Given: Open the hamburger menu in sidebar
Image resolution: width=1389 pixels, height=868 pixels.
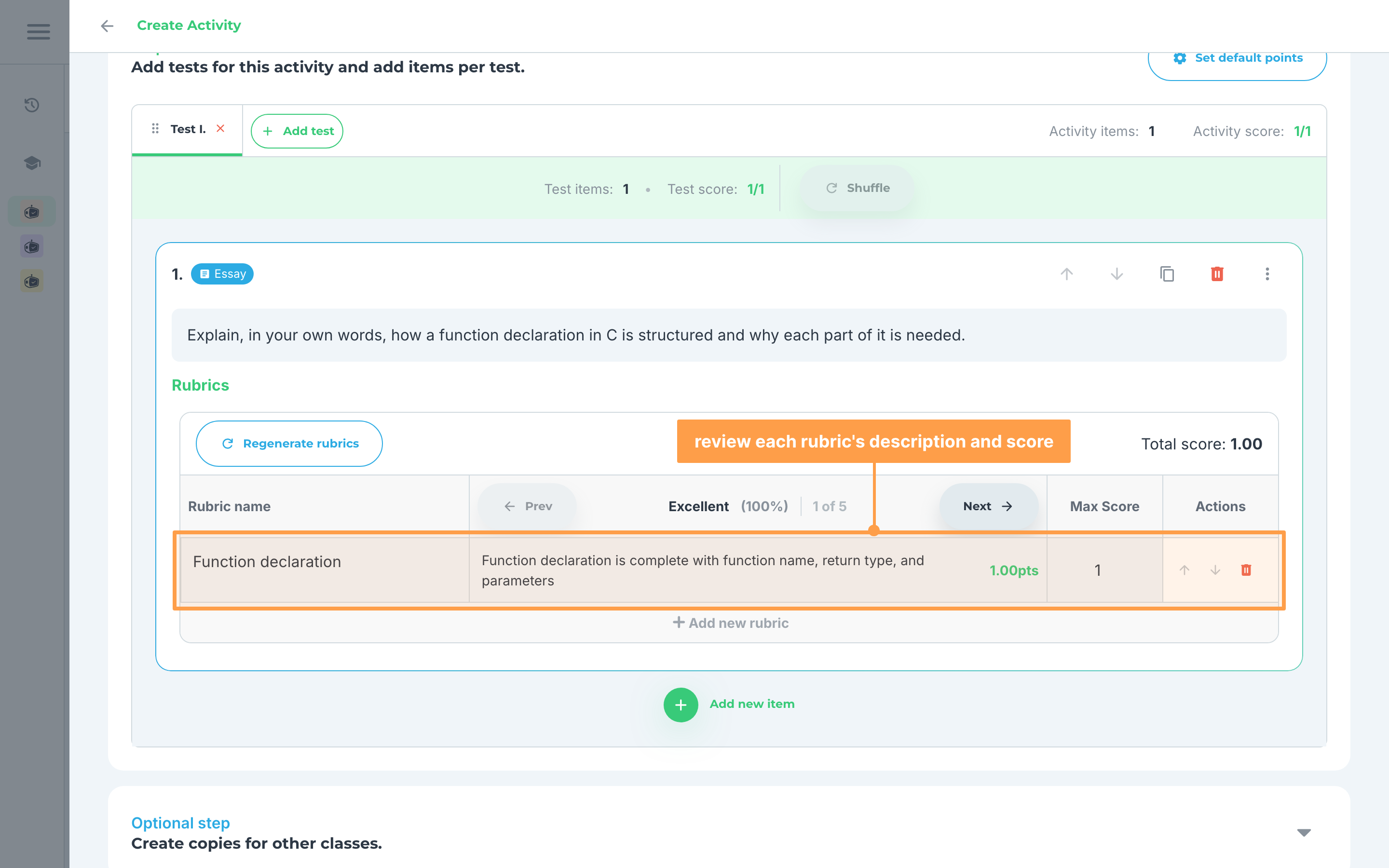Looking at the screenshot, I should [39, 31].
